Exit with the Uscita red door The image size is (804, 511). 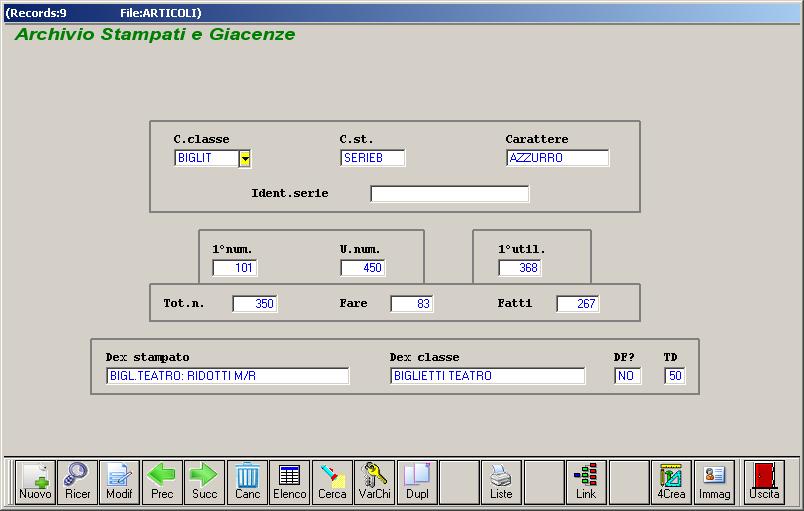(x=764, y=482)
